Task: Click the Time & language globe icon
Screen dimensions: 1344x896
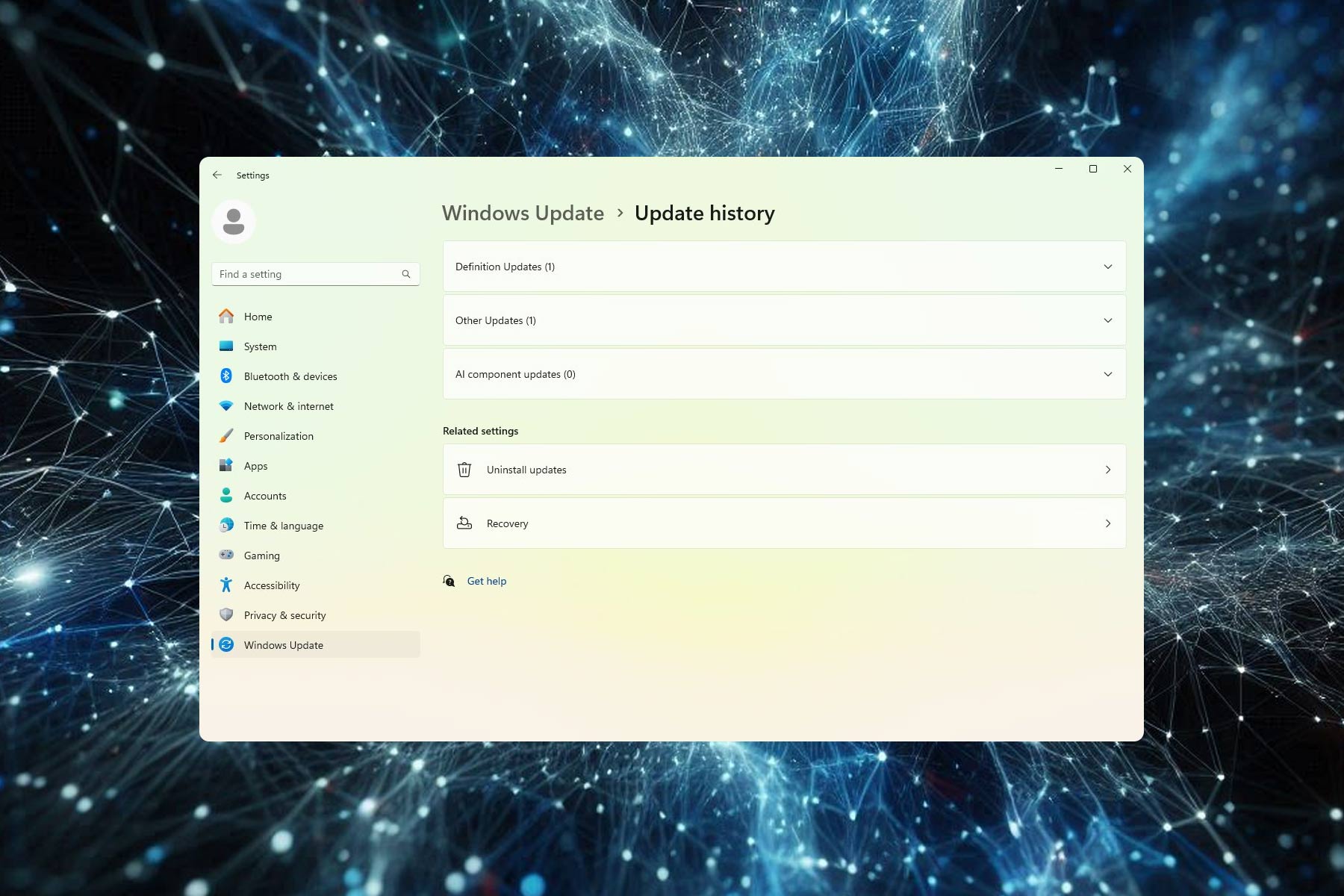Action: click(x=226, y=525)
